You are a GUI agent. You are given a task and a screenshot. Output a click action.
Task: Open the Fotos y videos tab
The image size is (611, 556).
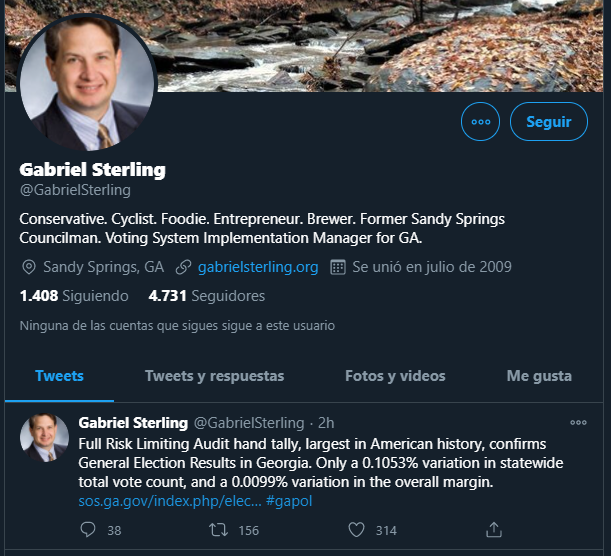(395, 376)
